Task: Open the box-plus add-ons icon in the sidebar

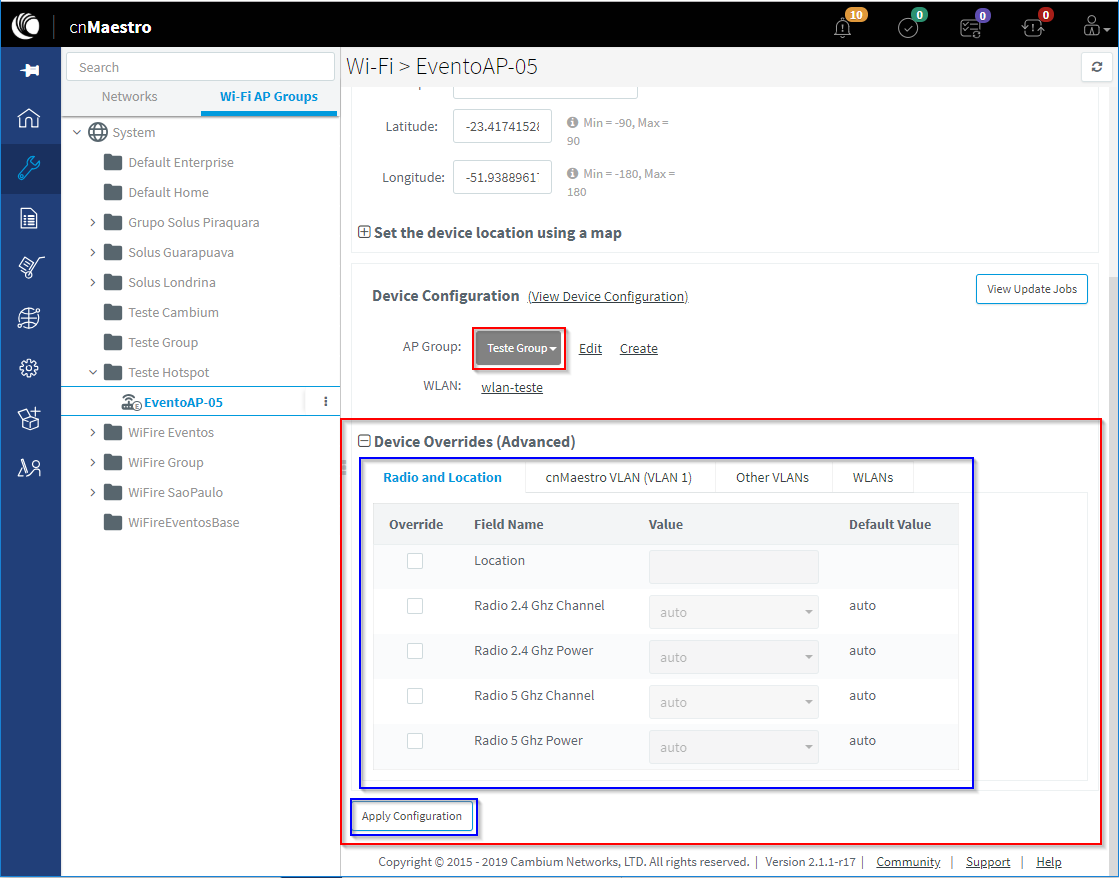Action: pyautogui.click(x=29, y=418)
